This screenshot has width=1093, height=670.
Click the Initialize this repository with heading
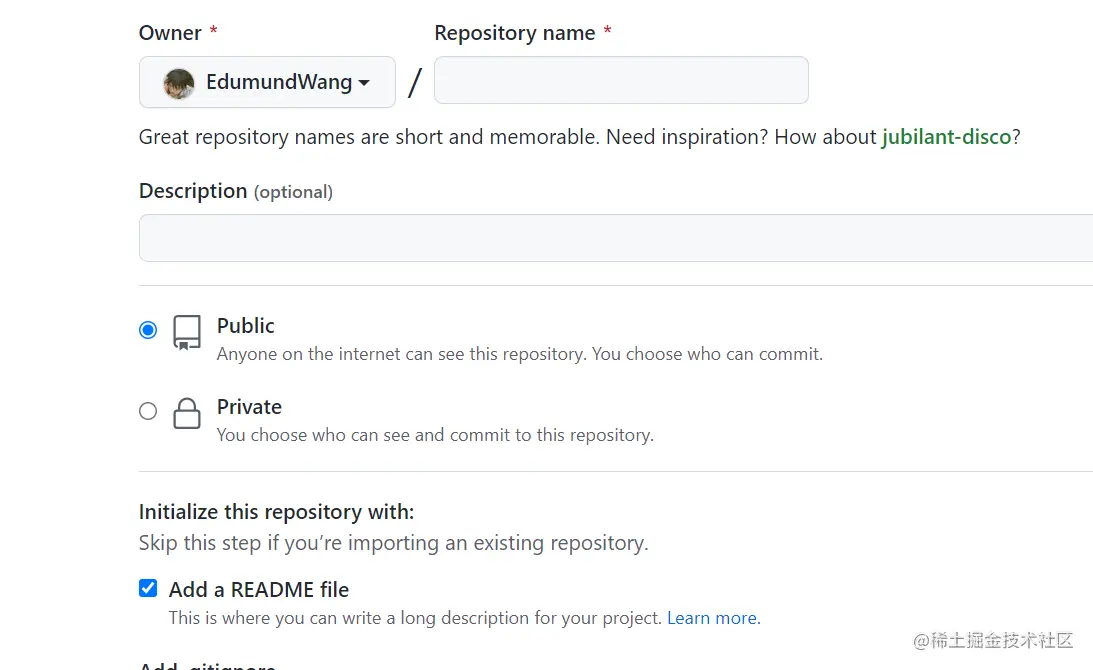pyautogui.click(x=276, y=512)
